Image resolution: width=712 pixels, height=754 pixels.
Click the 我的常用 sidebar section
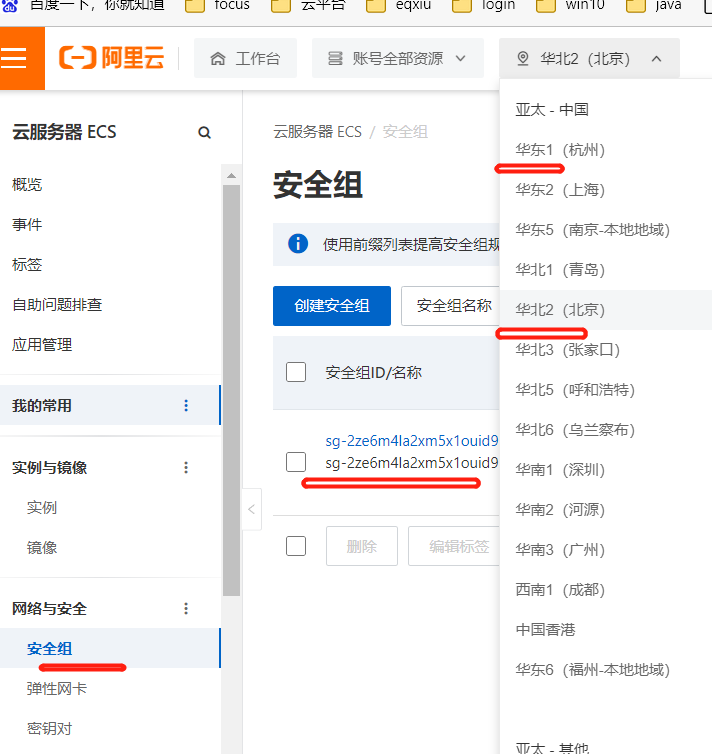[x=110, y=405]
